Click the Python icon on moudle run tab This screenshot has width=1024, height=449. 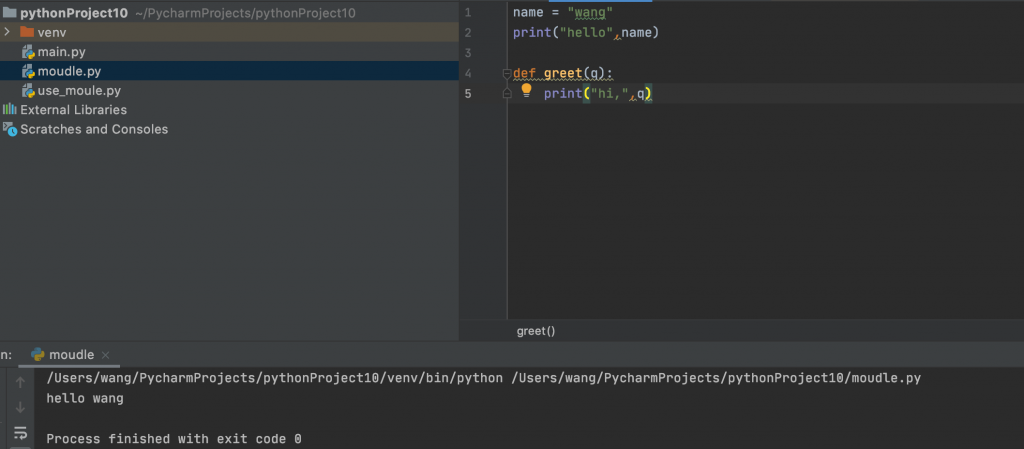pyautogui.click(x=38, y=355)
